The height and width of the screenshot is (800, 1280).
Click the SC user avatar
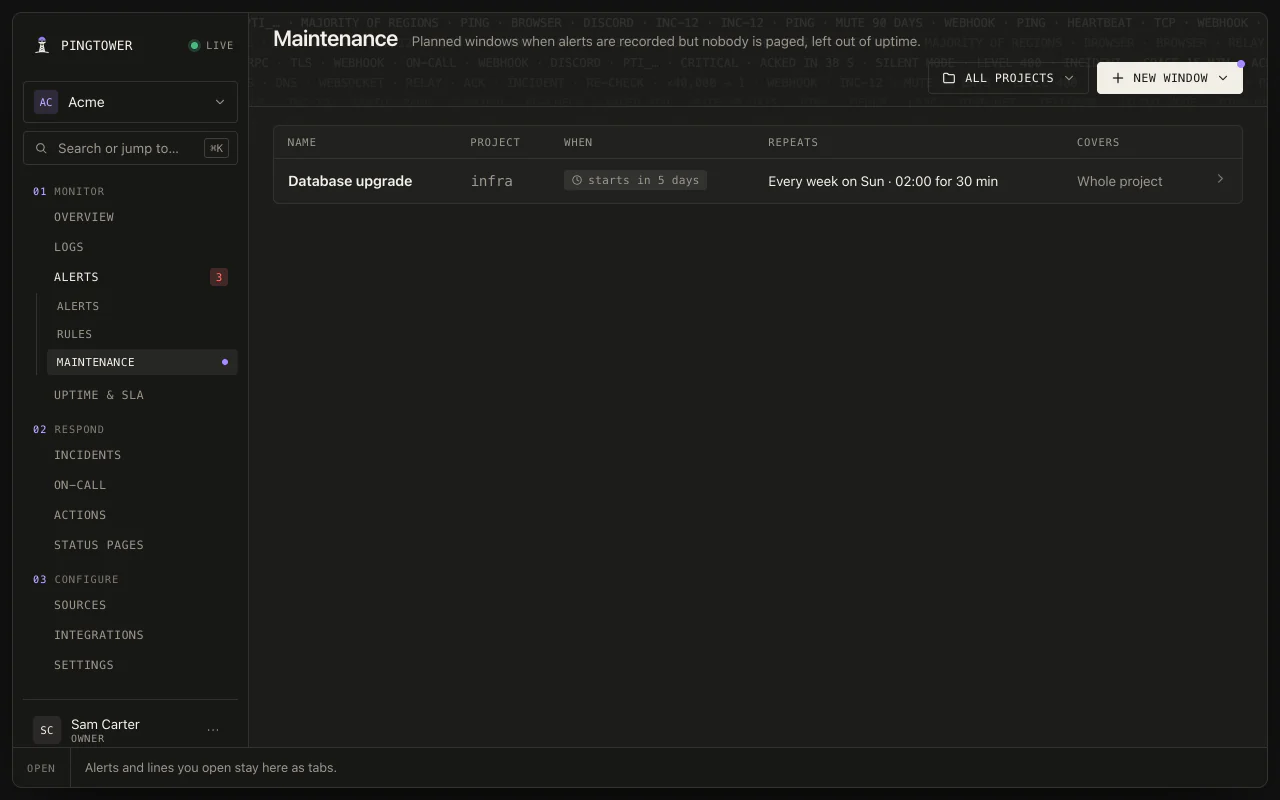[47, 730]
